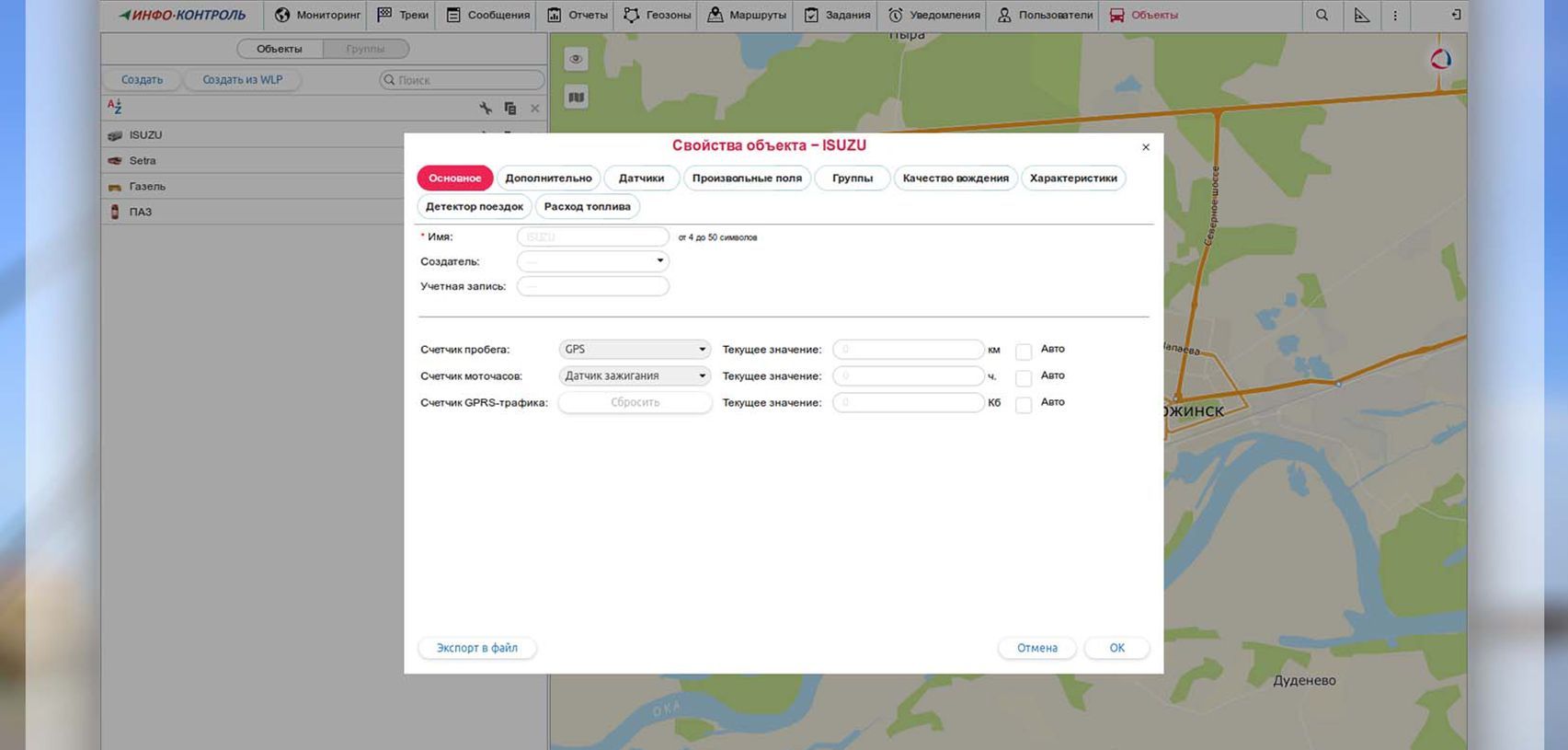Open the Пользователи section
Viewport: 1568px width, 750px height.
tap(1045, 15)
